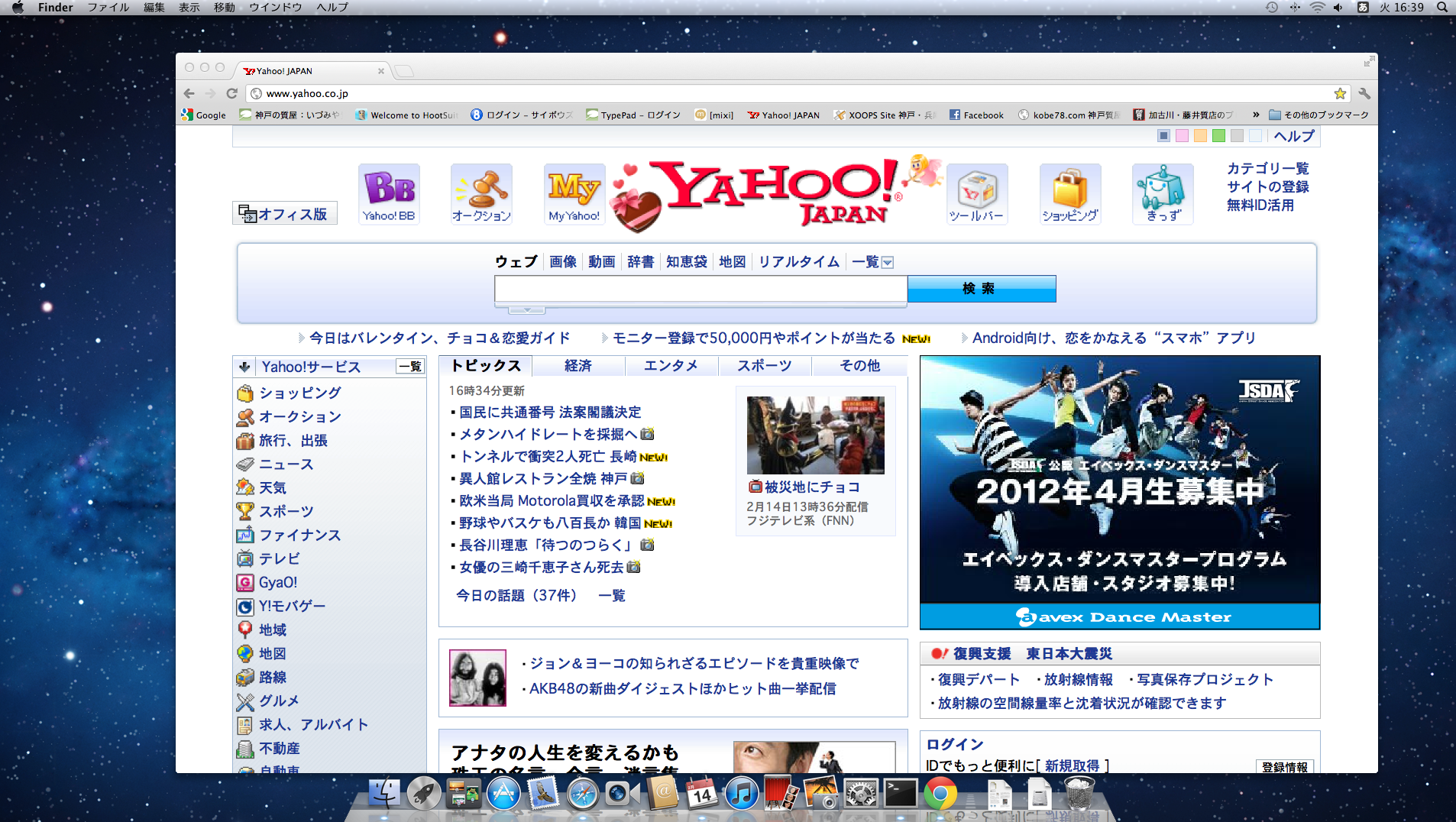Open the 被災地にチョコ news photo

[x=815, y=435]
